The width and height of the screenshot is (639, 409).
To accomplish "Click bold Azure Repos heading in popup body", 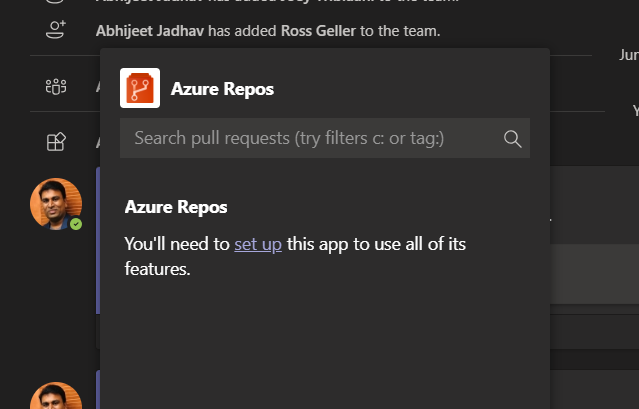I will pos(176,208).
